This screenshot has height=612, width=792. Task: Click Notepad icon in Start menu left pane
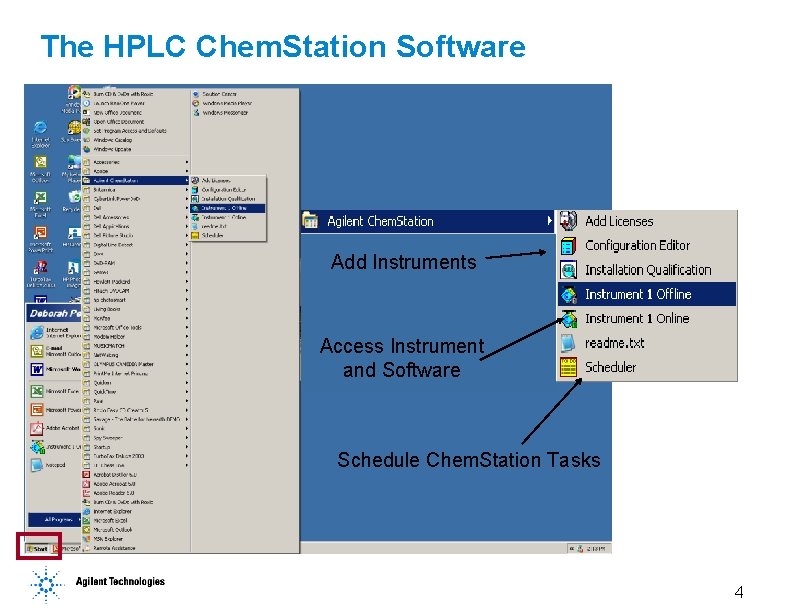[37, 465]
